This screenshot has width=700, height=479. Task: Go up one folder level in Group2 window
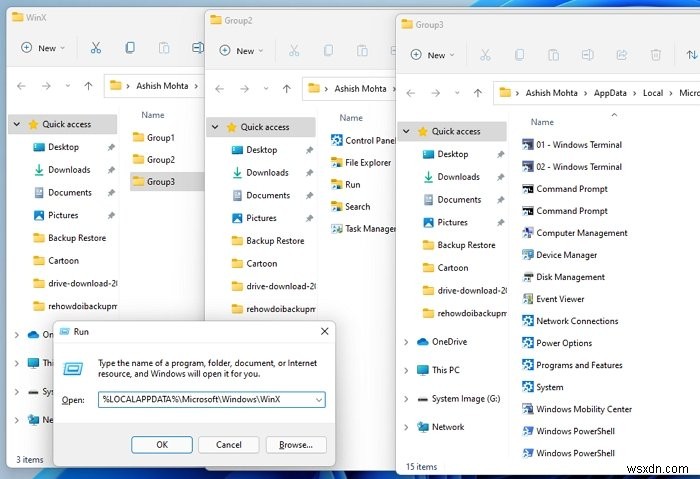(x=287, y=89)
